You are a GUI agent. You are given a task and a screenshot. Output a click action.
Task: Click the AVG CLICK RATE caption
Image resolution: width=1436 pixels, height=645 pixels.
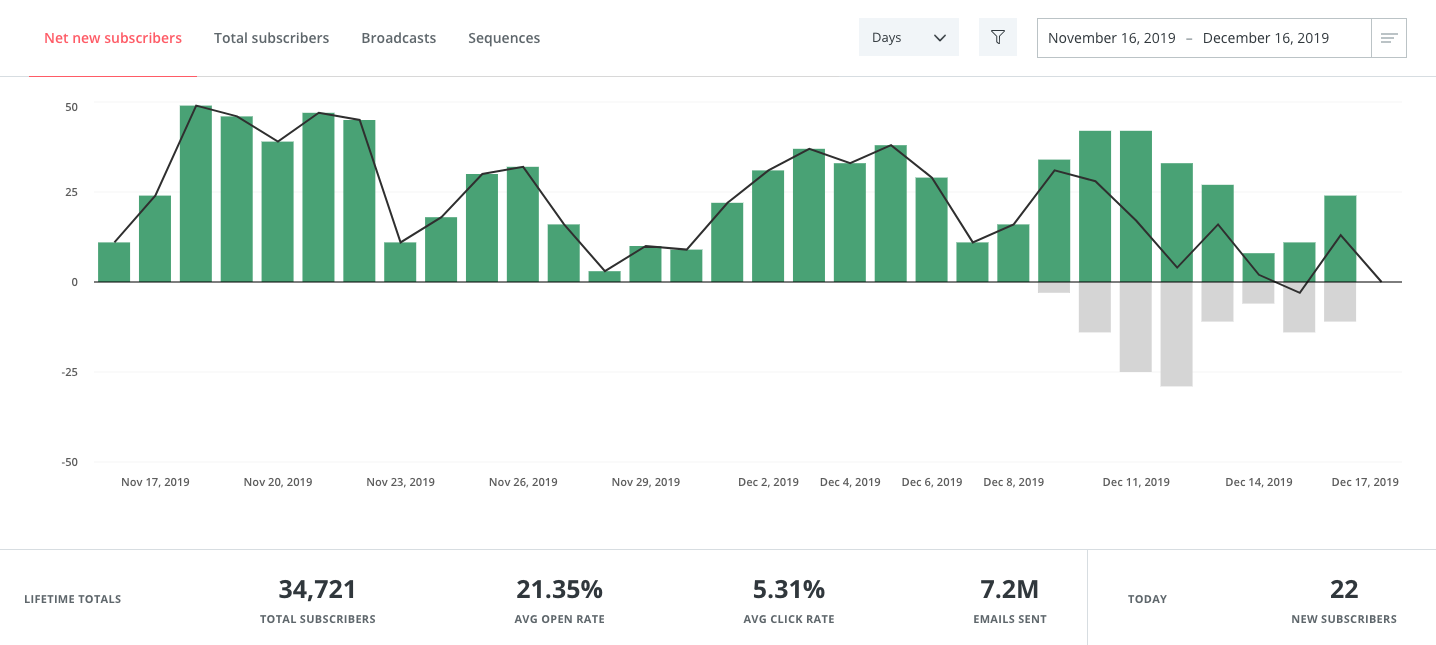(788, 620)
